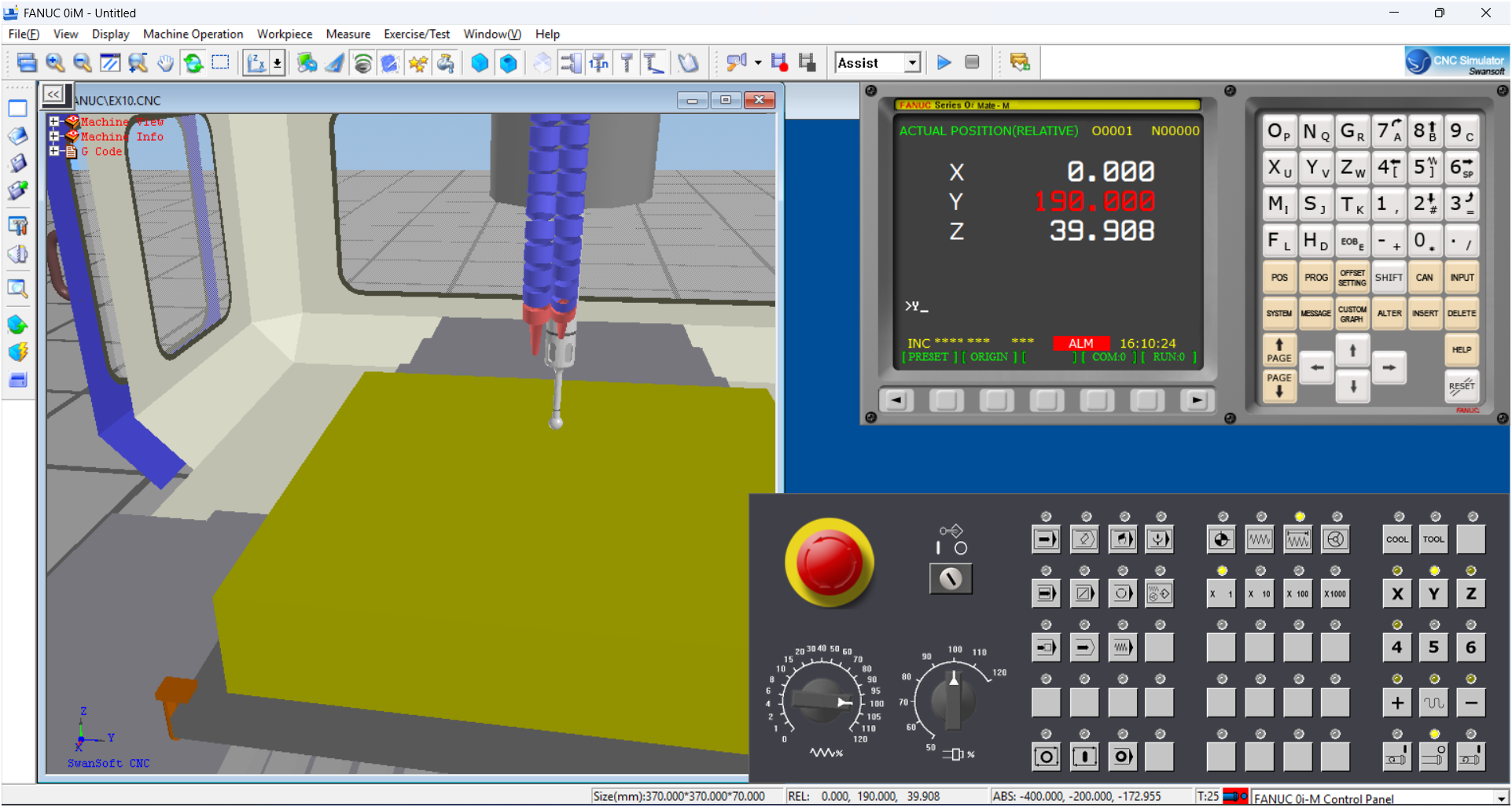Open the Assist mode dropdown

[x=912, y=63]
